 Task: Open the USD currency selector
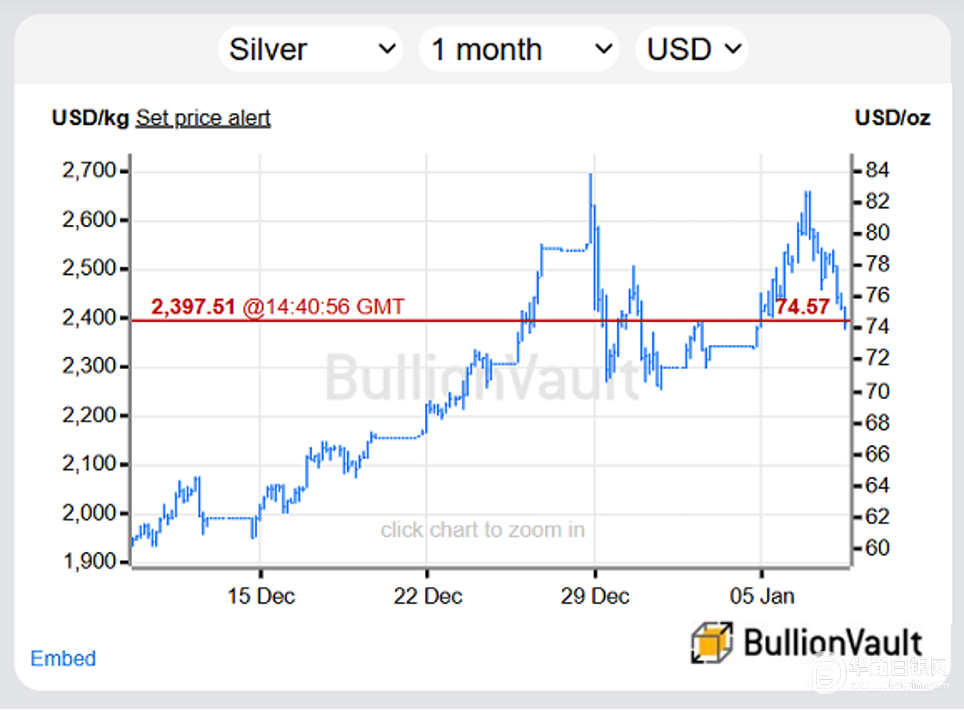(691, 49)
